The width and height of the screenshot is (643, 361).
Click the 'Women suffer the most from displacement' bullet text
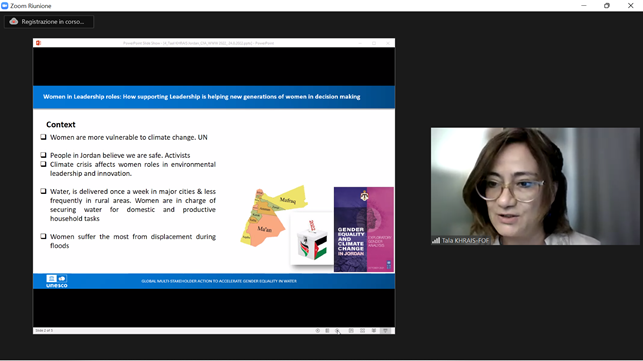pyautogui.click(x=133, y=241)
